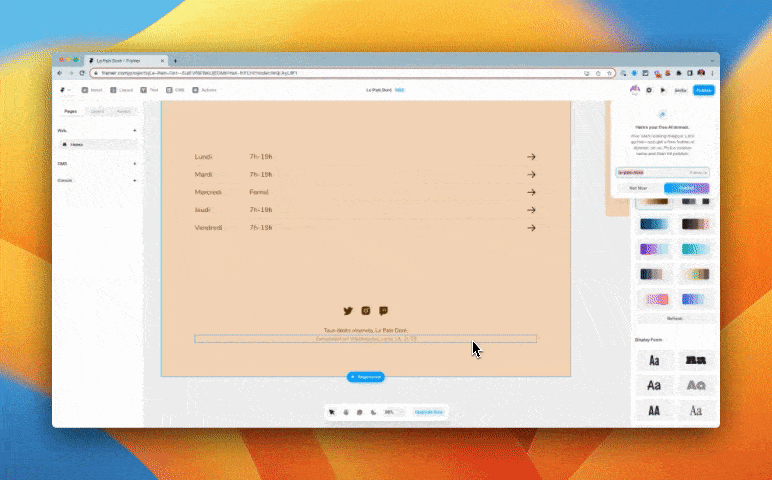Open the Framer logo main menu
The width and height of the screenshot is (772, 480).
tap(63, 90)
